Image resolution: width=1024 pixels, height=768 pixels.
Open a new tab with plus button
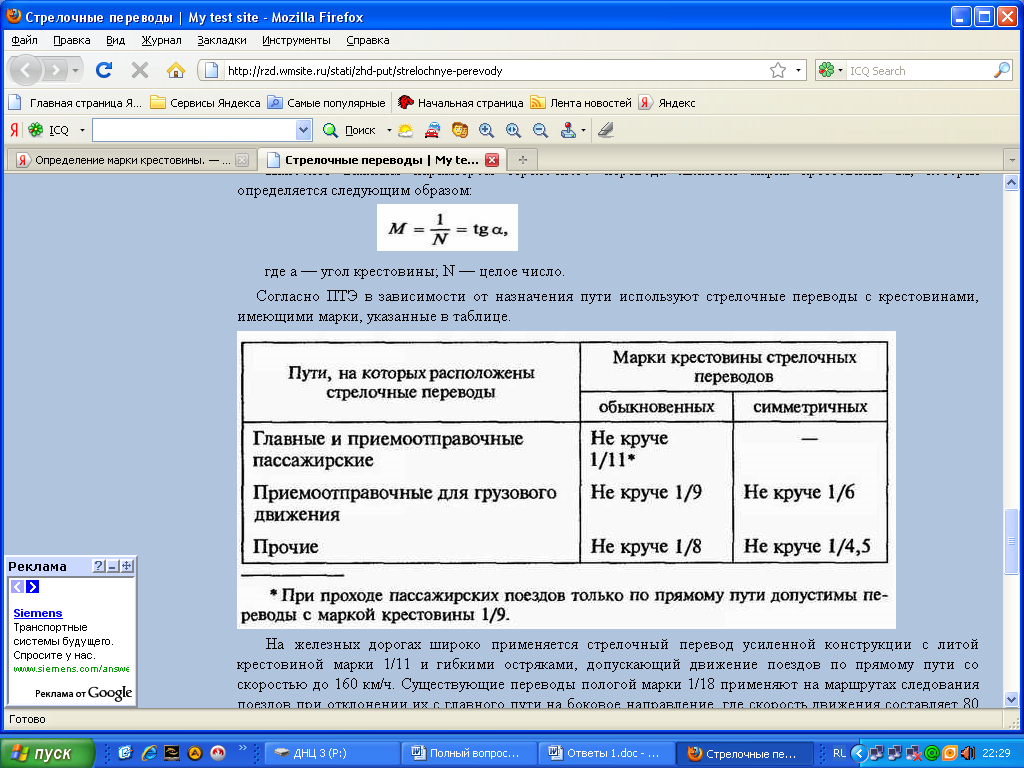(522, 159)
